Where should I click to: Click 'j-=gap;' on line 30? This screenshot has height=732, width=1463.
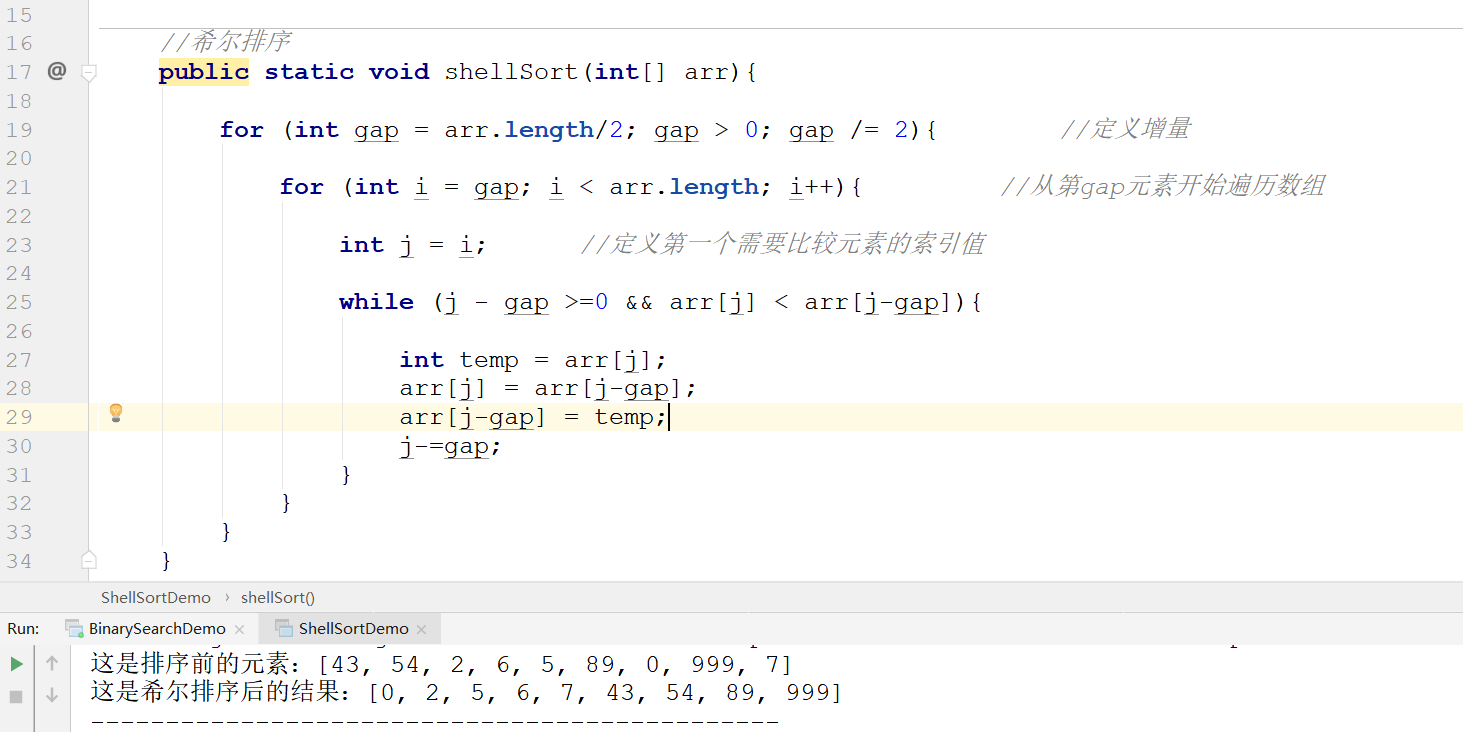[451, 446]
